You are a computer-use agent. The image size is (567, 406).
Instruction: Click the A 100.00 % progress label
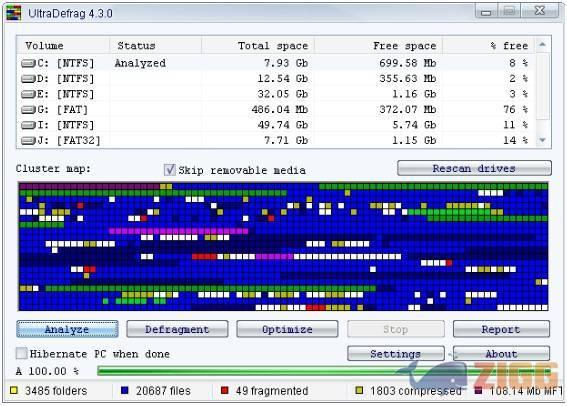pos(47,371)
